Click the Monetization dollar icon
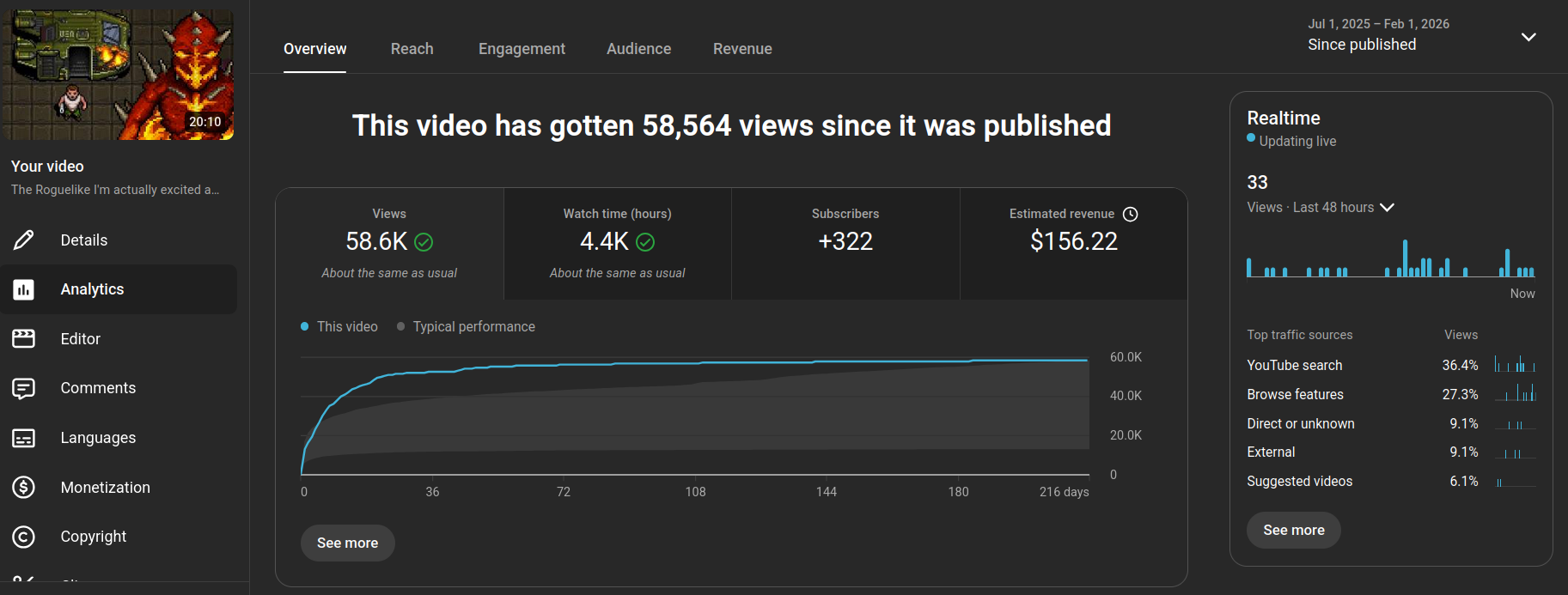1568x595 pixels. [24, 488]
